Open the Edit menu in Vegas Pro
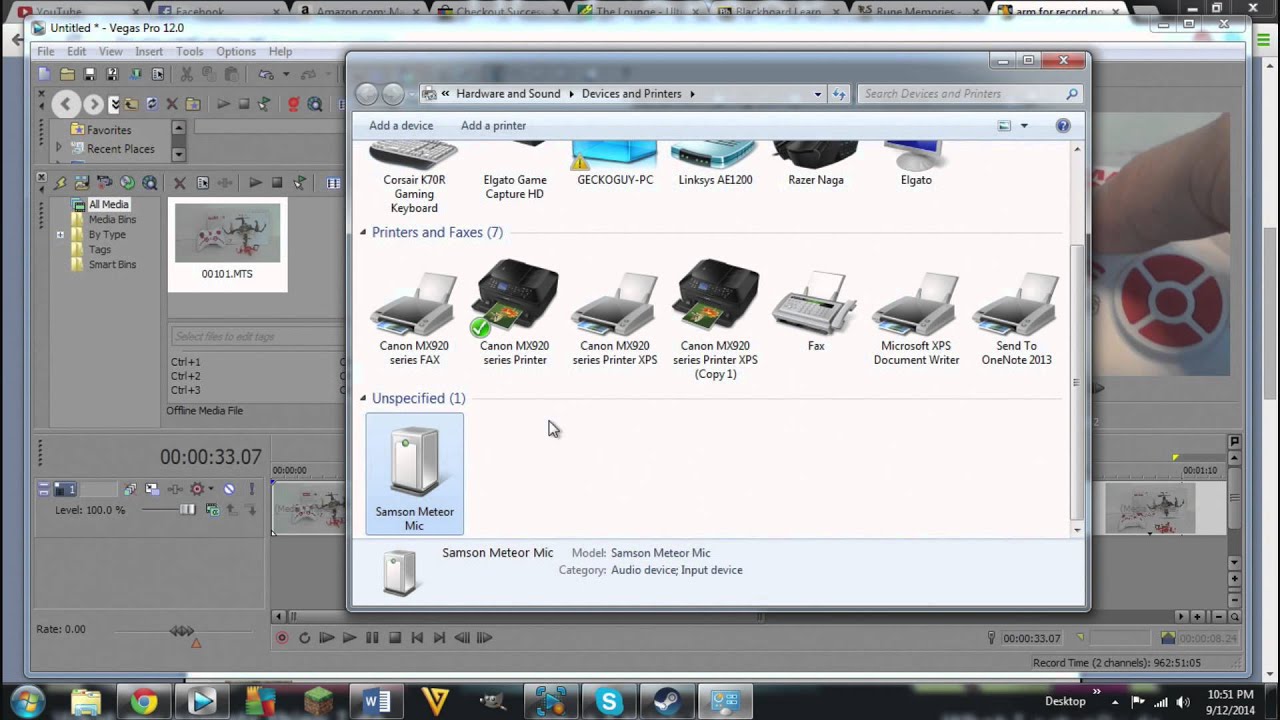 [77, 51]
